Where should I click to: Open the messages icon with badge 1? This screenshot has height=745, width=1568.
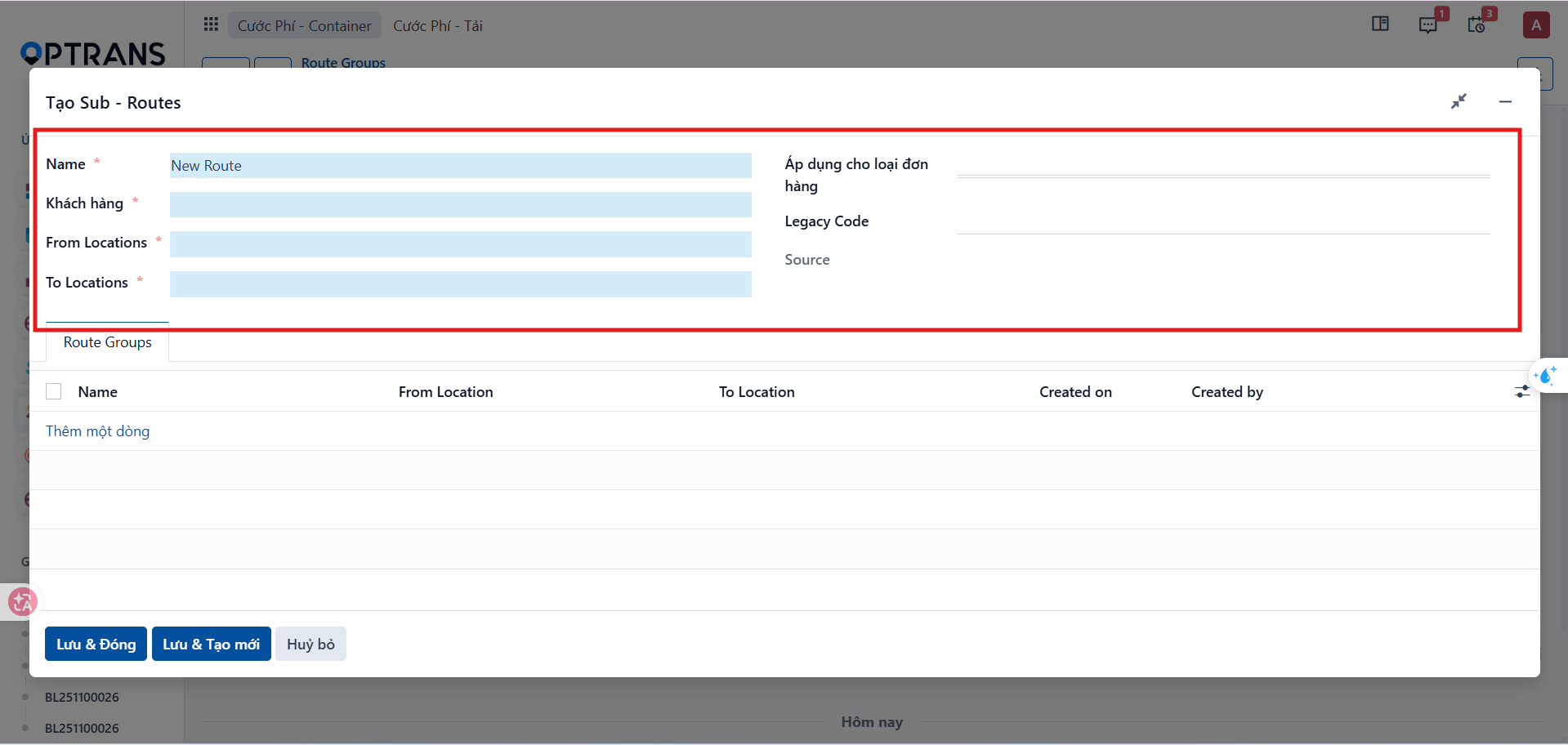[x=1428, y=25]
